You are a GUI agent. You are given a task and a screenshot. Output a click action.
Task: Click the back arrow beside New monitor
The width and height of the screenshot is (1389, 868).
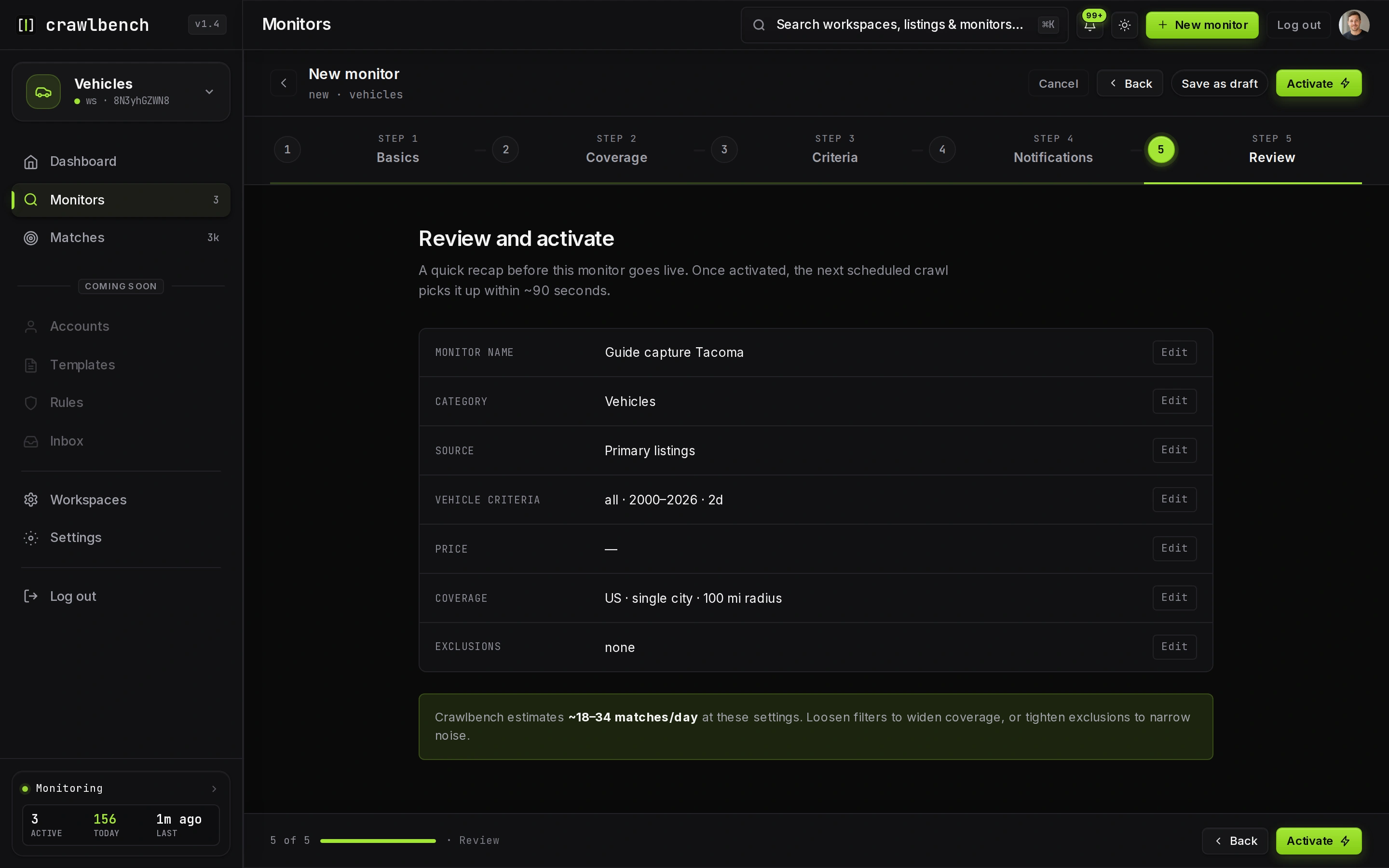(284, 83)
